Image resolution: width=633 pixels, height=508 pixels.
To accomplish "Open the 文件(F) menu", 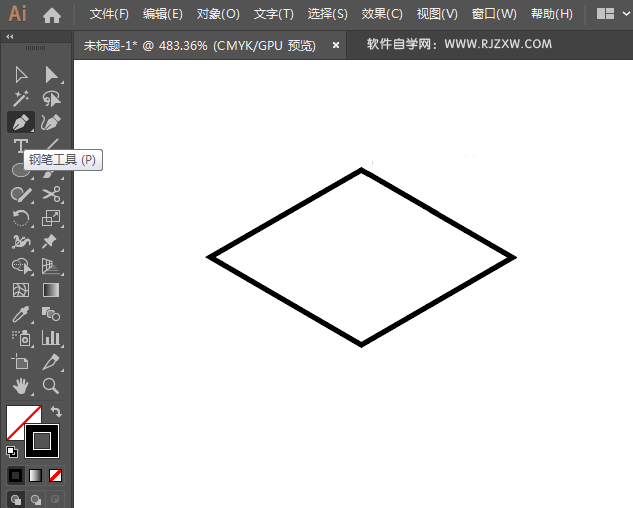I will pos(109,15).
